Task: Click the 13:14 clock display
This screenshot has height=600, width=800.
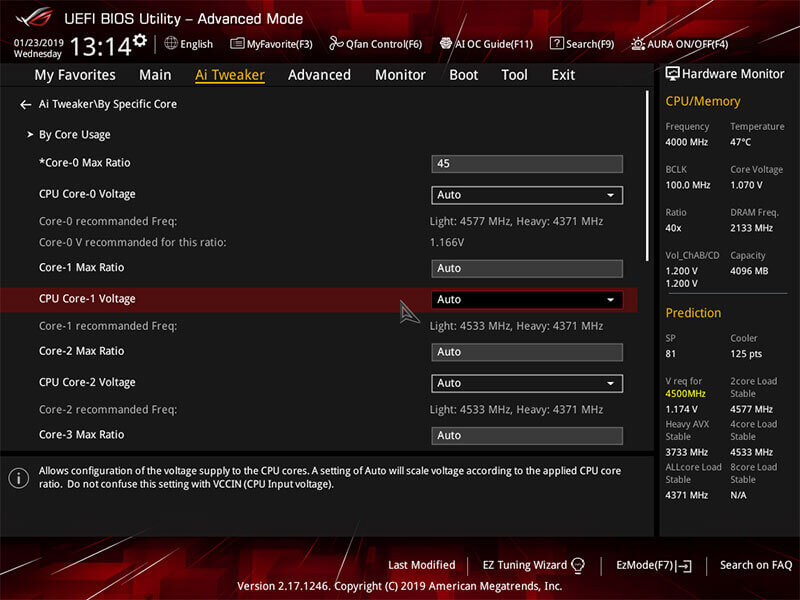Action: pyautogui.click(x=101, y=47)
